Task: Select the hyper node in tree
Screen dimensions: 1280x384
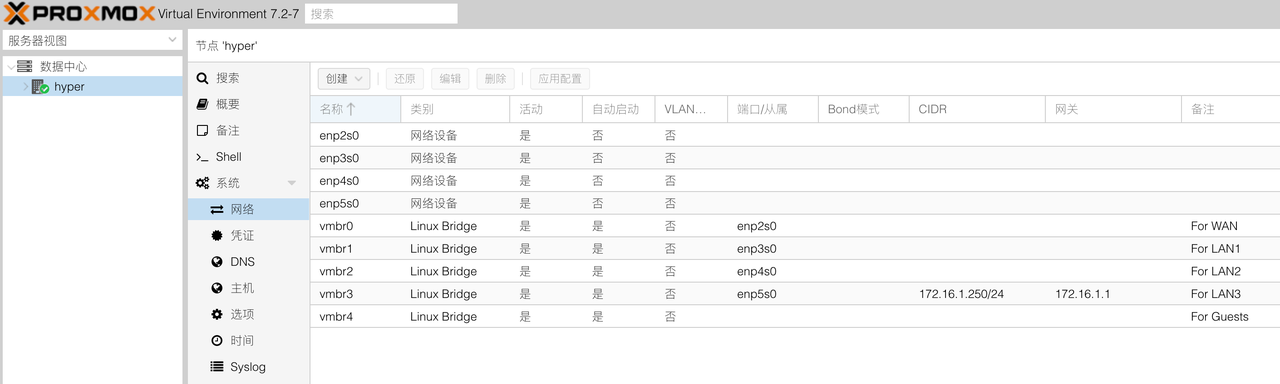Action: pyautogui.click(x=69, y=87)
